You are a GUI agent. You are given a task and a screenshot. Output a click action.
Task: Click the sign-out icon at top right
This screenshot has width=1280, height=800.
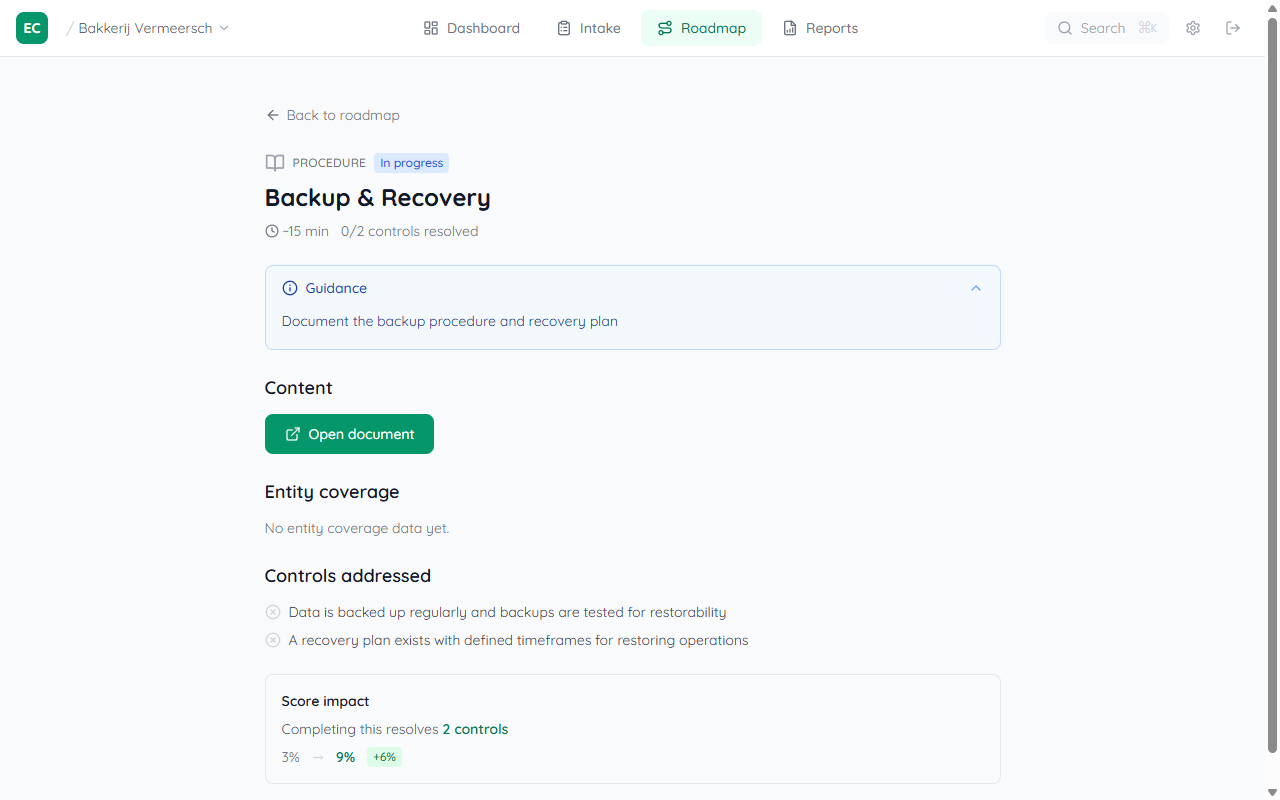click(x=1232, y=28)
